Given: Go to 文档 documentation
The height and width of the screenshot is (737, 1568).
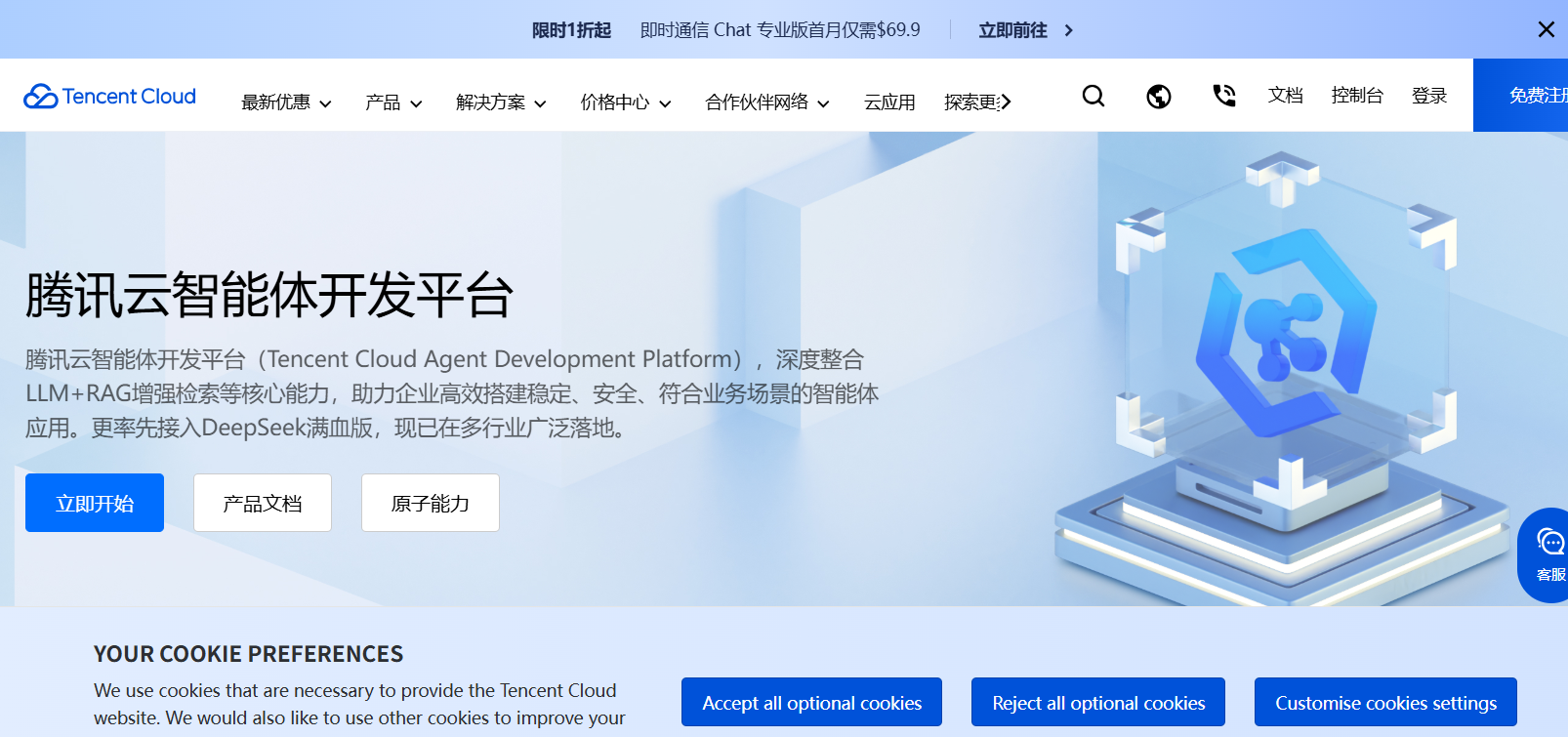Looking at the screenshot, I should pos(1285,96).
